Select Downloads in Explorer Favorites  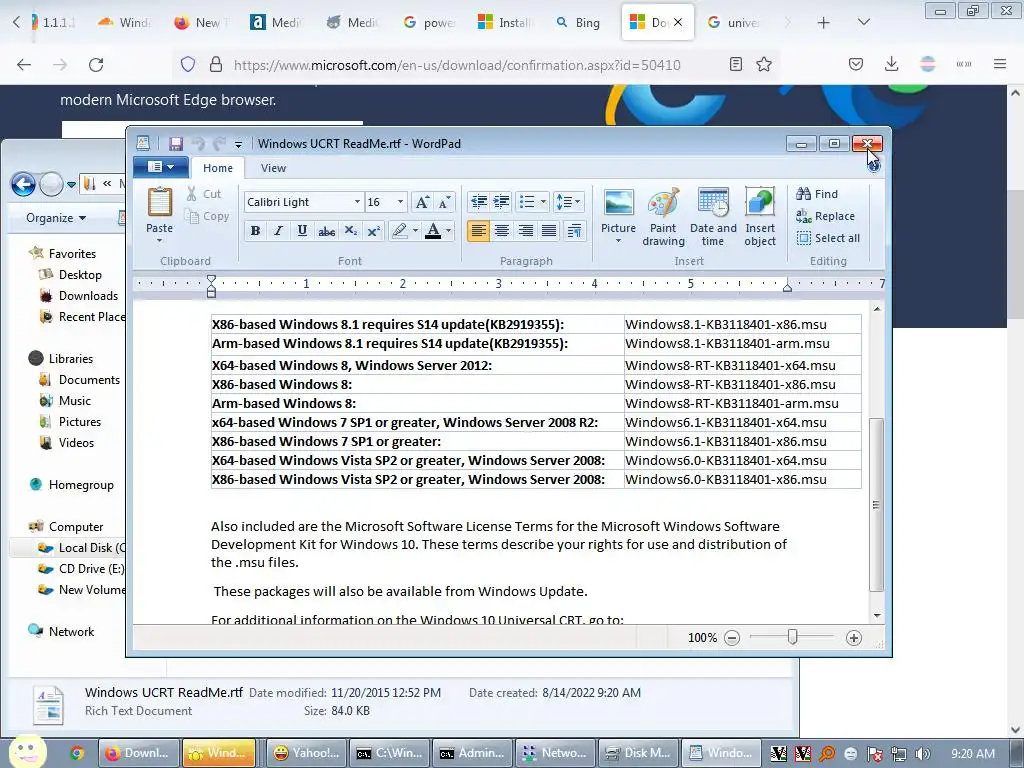click(88, 296)
